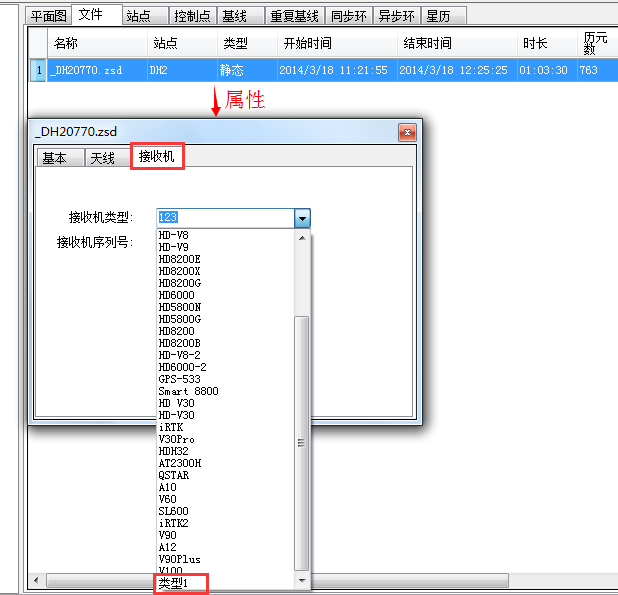618x595 pixels.
Task: Choose HD-V8 from the receiver list
Action: [225, 235]
